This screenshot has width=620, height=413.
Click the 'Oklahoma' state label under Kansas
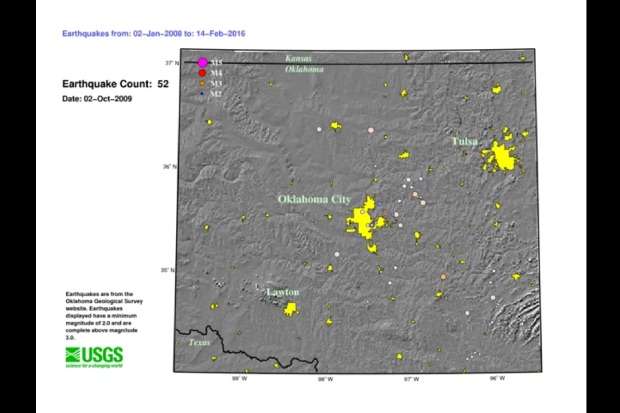[304, 69]
